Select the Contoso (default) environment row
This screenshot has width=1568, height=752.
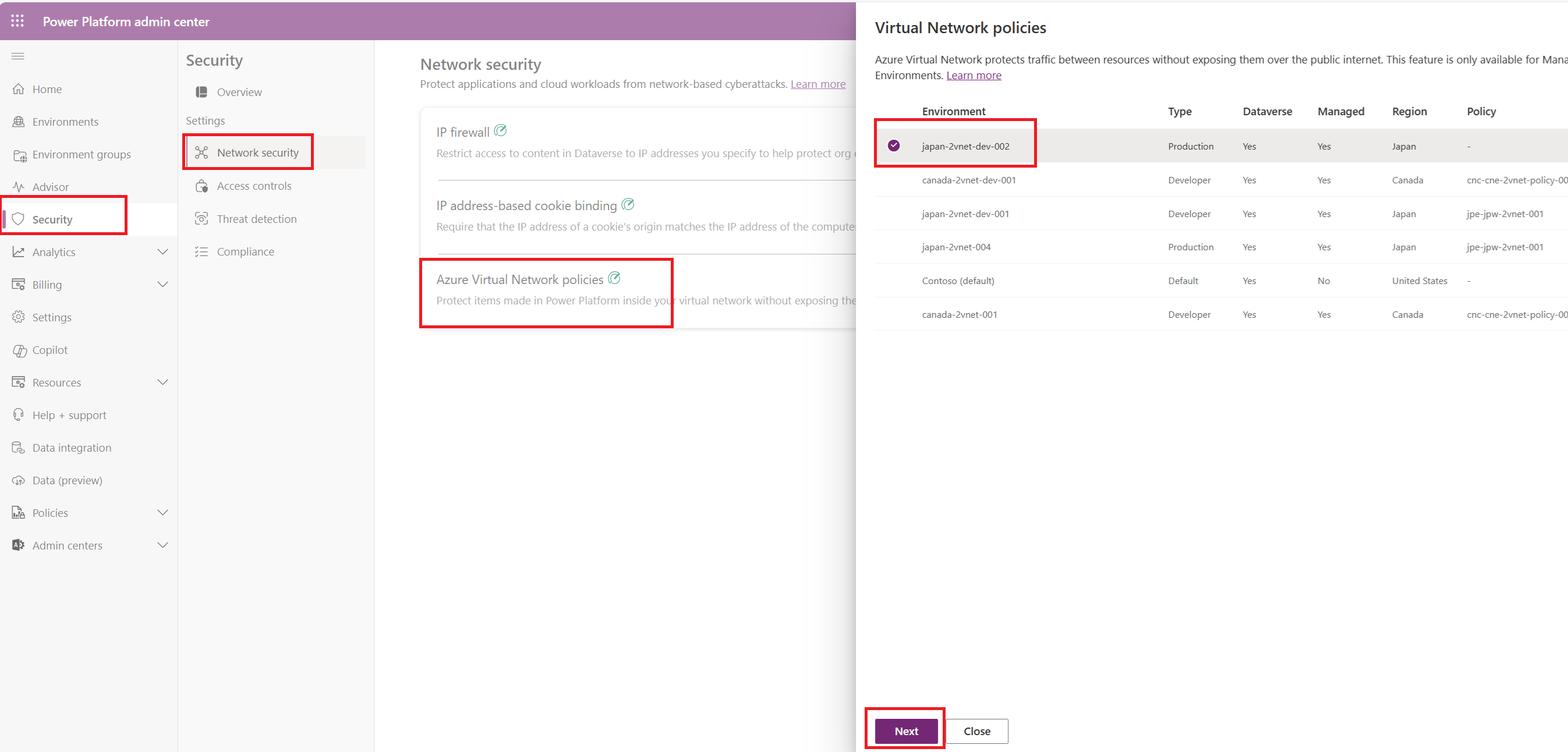pyautogui.click(x=957, y=281)
